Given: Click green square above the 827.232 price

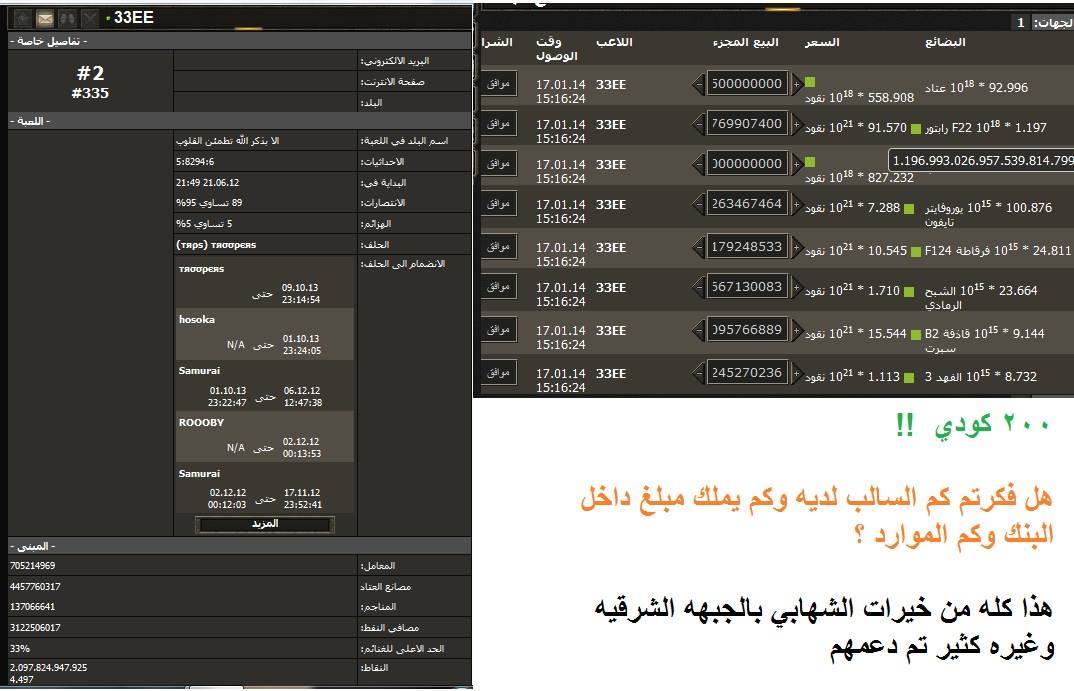Looking at the screenshot, I should coord(810,162).
